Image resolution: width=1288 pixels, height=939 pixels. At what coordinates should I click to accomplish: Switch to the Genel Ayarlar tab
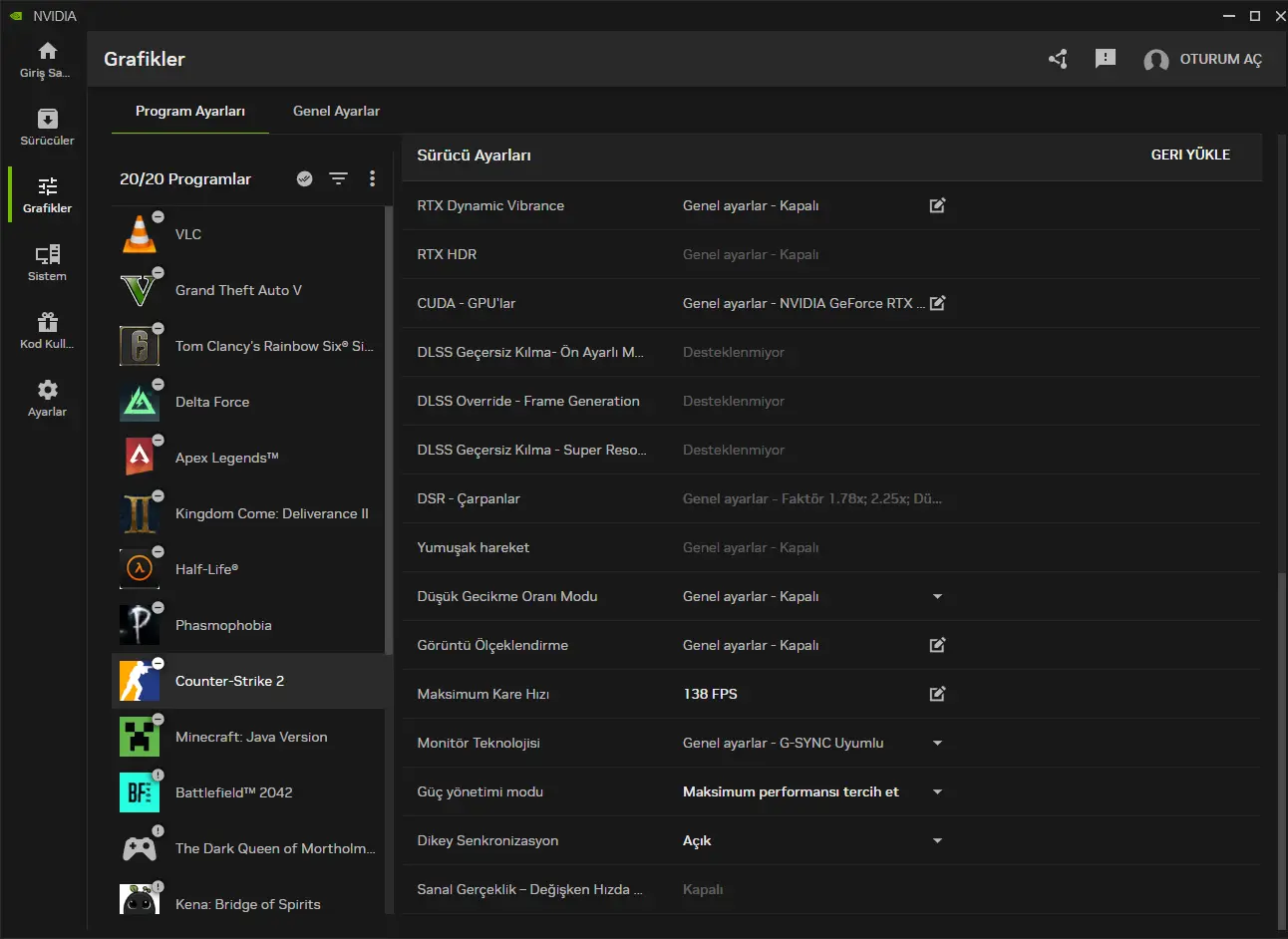point(336,111)
